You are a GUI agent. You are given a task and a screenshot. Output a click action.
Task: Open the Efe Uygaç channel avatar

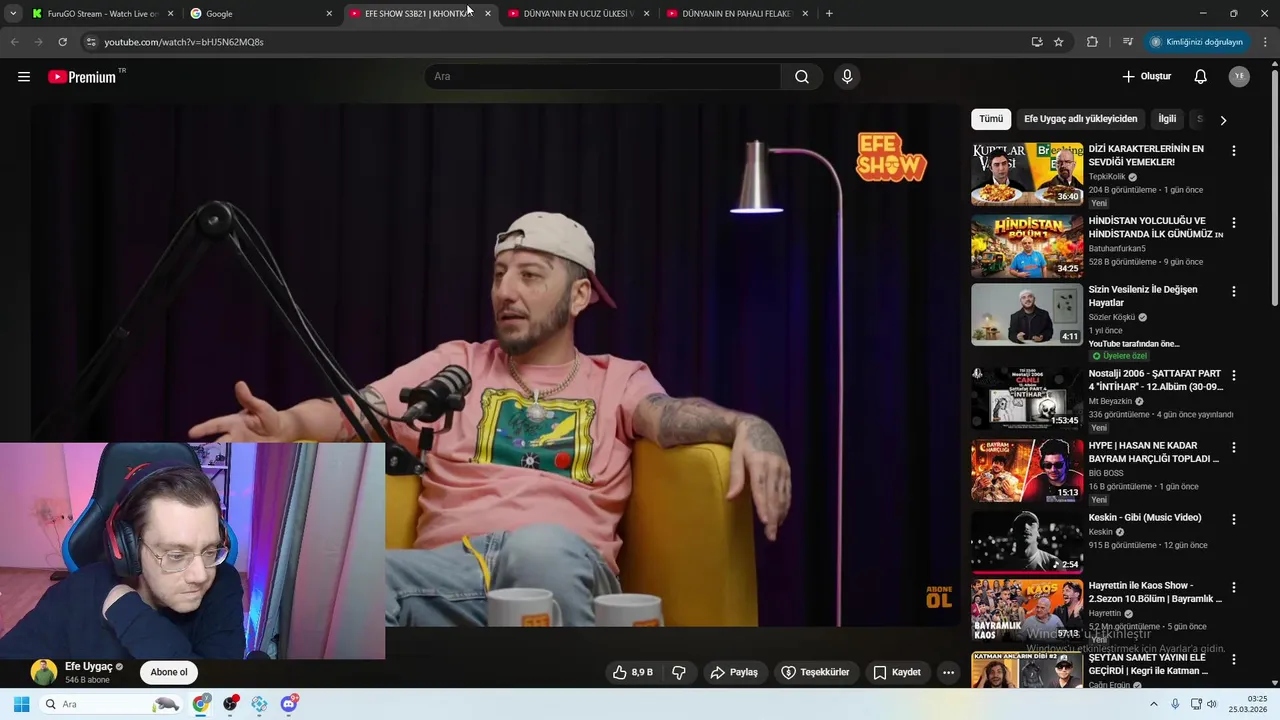tap(44, 672)
